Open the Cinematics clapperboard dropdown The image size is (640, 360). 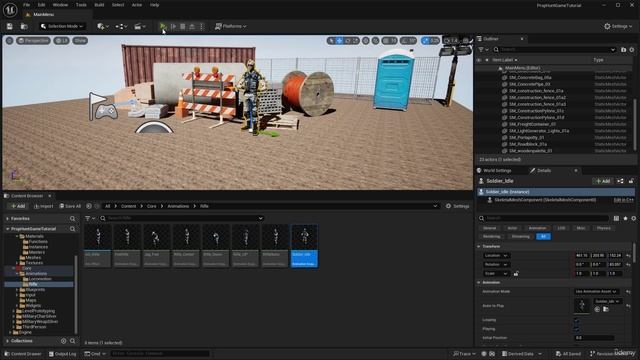[x=140, y=26]
